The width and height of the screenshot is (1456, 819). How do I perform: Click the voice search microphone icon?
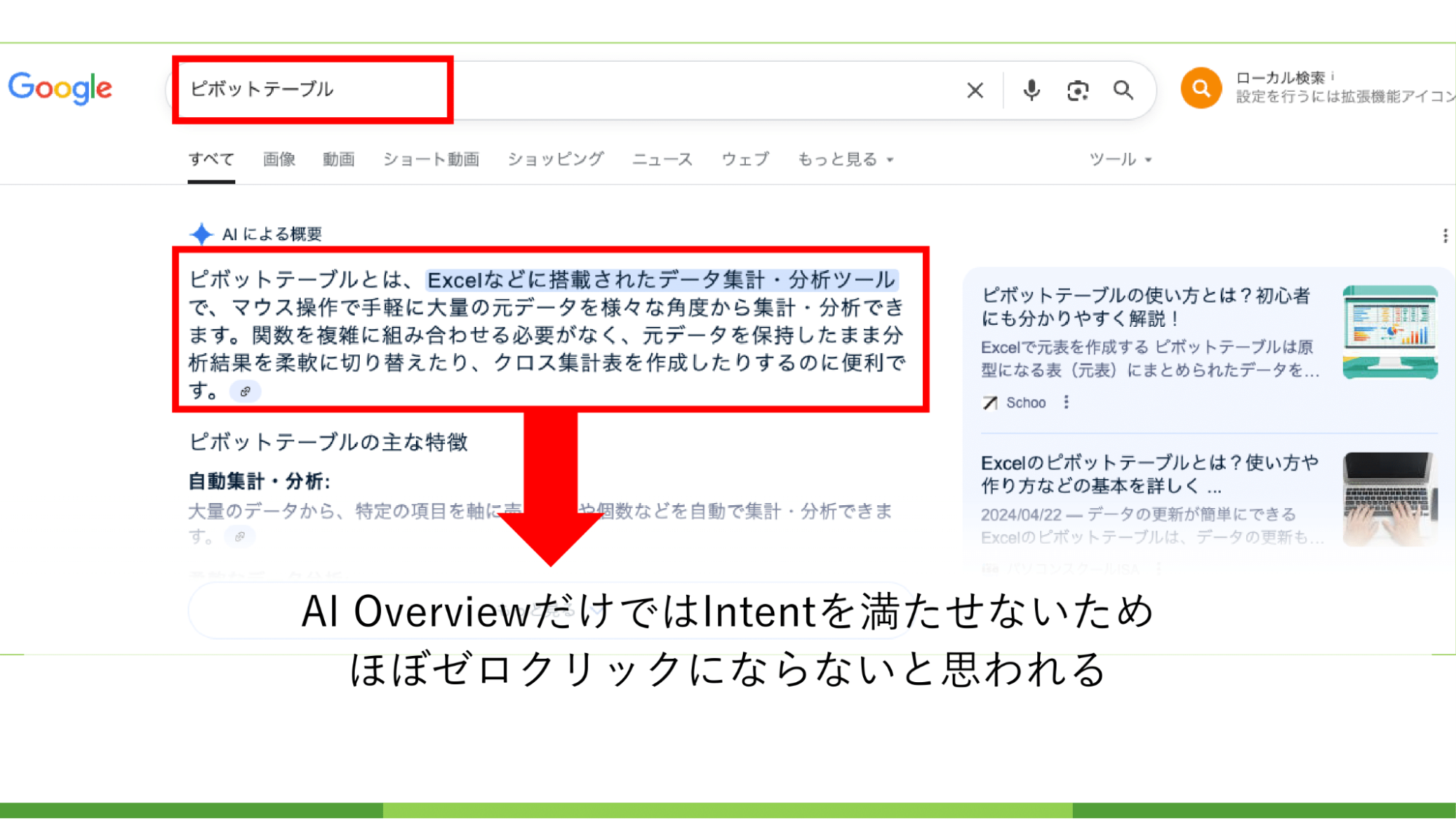1031,90
